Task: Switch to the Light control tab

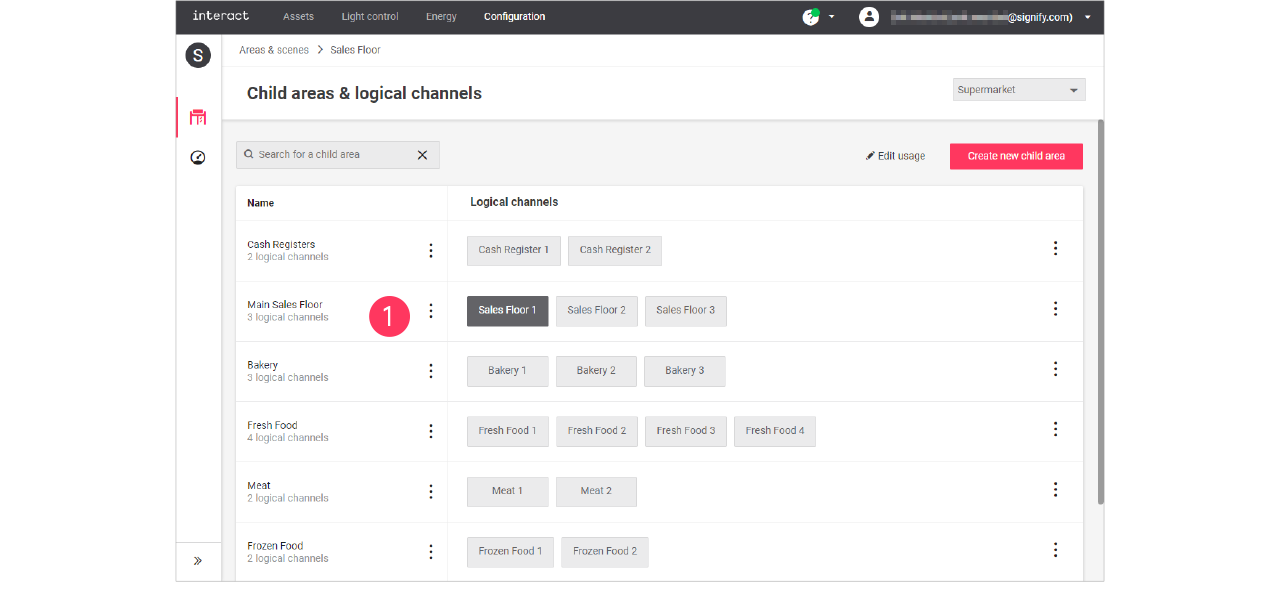Action: 370,17
